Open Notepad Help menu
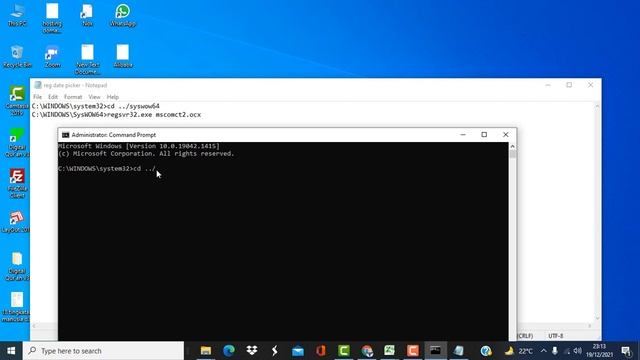Image resolution: width=640 pixels, height=360 pixels. (113, 97)
